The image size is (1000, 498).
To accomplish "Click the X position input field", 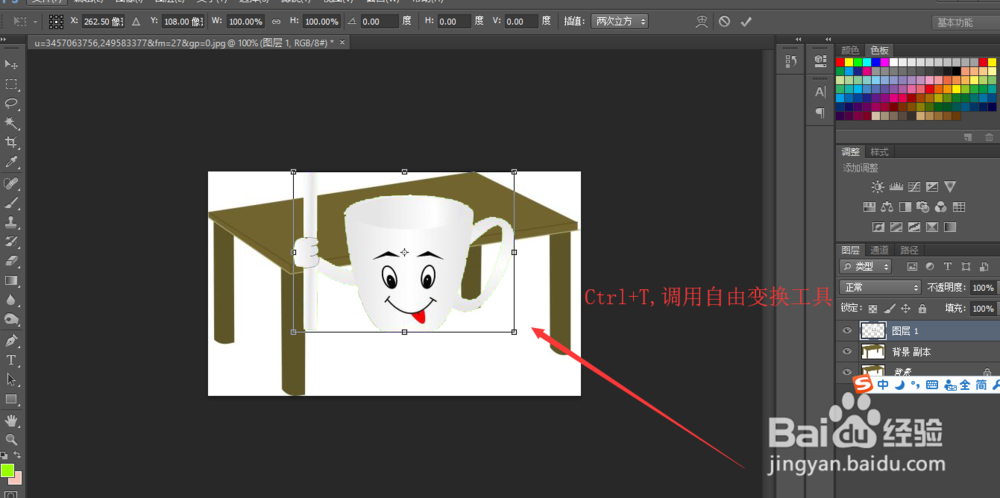I will click(x=103, y=22).
